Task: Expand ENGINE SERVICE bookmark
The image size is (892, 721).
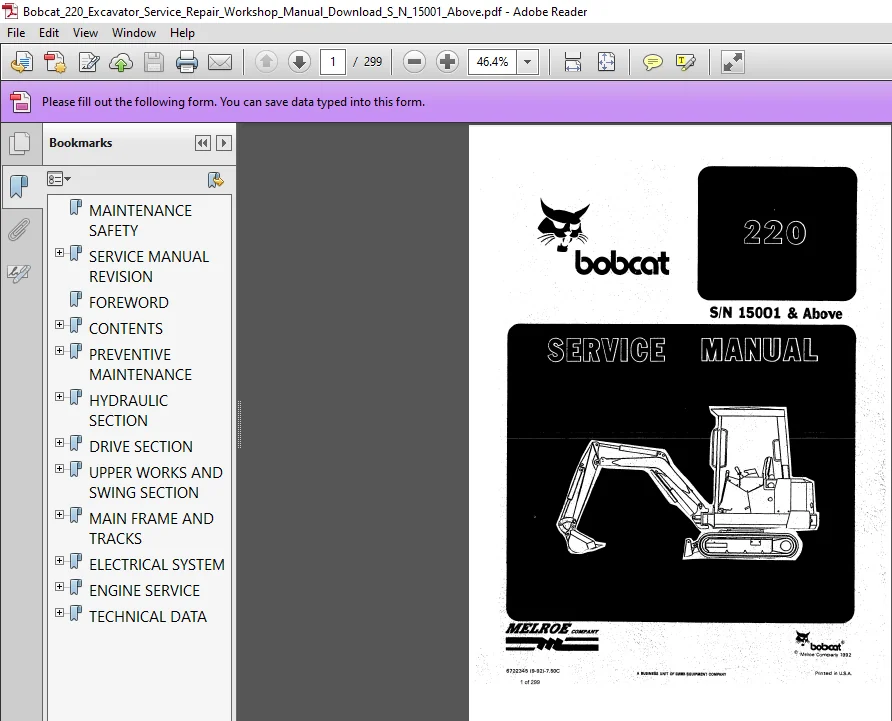Action: pos(59,586)
